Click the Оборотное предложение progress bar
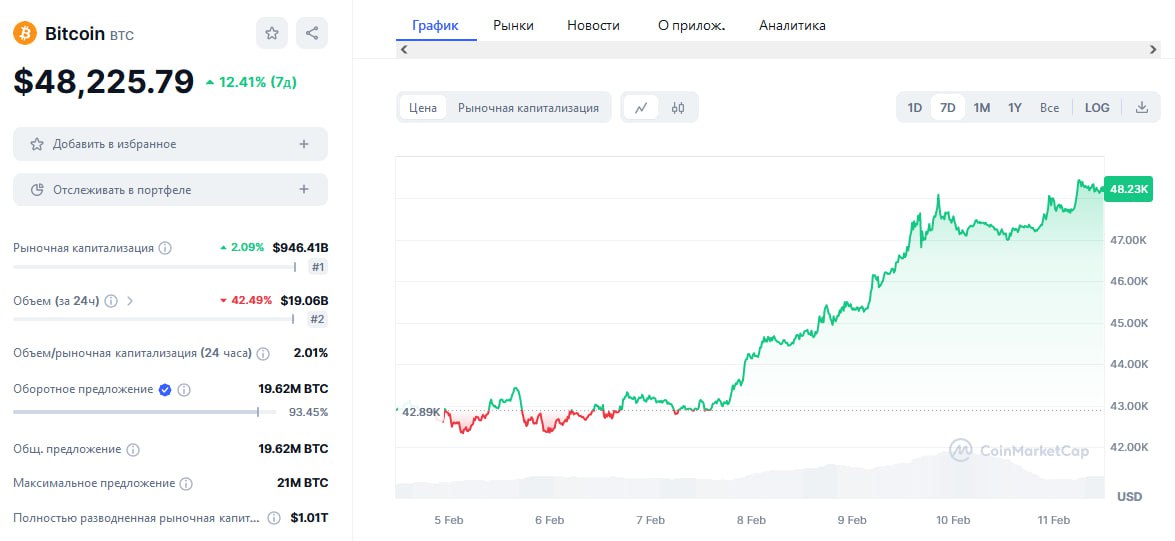The height and width of the screenshot is (541, 1175). click(137, 412)
